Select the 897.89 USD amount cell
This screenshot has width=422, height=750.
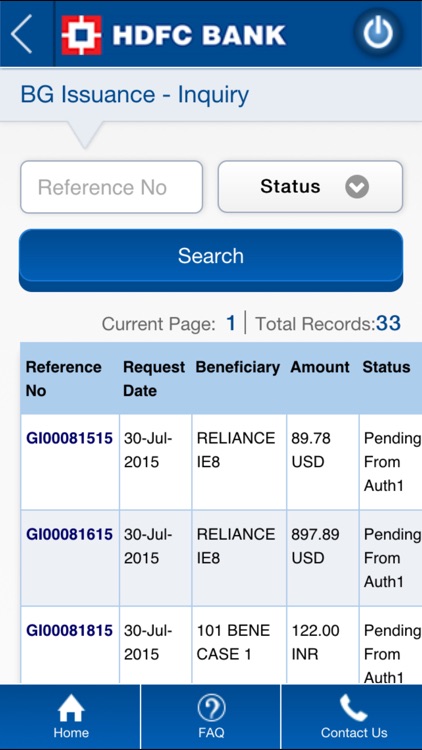322,558
